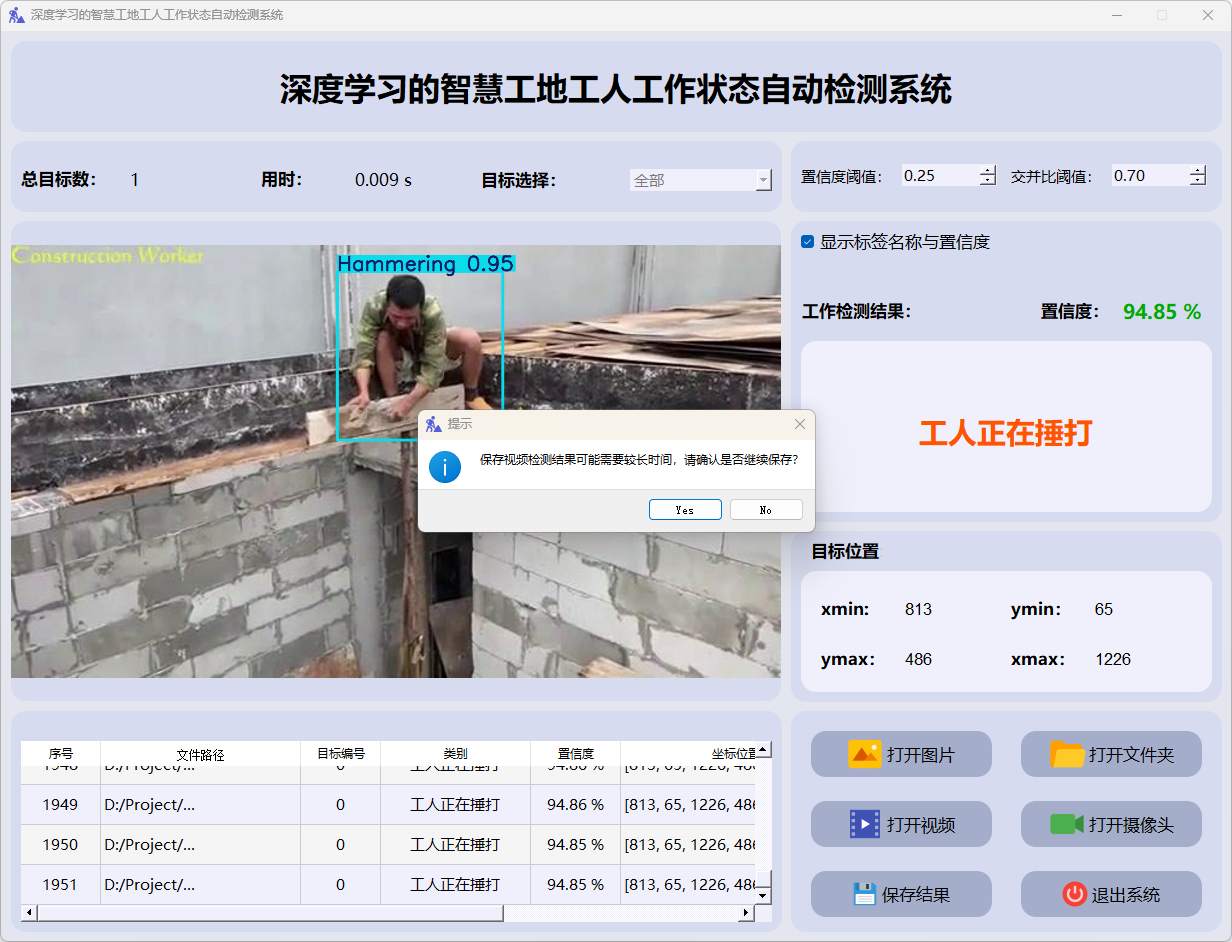Click the 置信度阈值 input field
Viewport: 1232px width, 942px height.
coord(938,176)
